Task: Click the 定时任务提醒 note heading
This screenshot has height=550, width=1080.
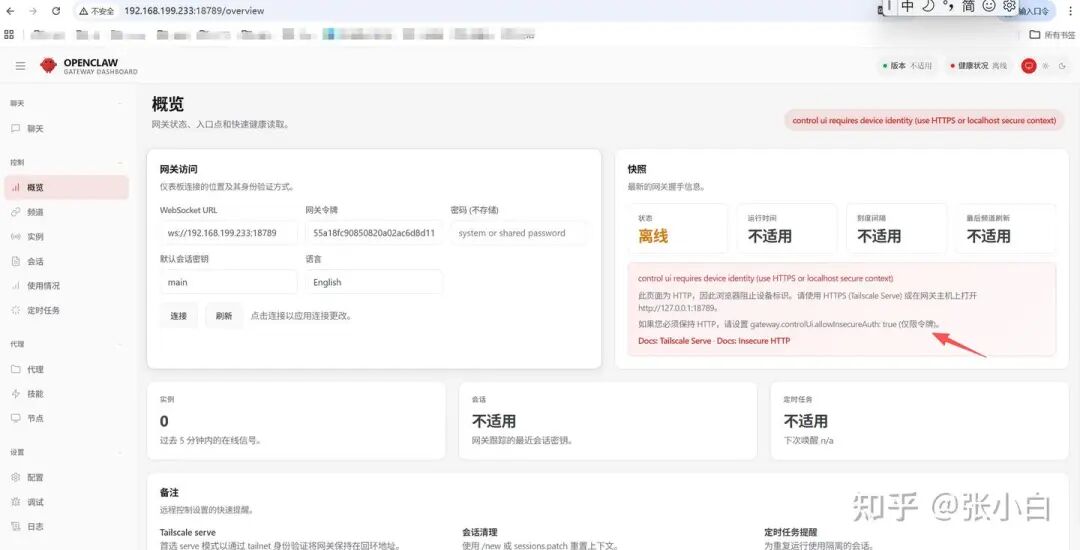Action: click(x=791, y=532)
